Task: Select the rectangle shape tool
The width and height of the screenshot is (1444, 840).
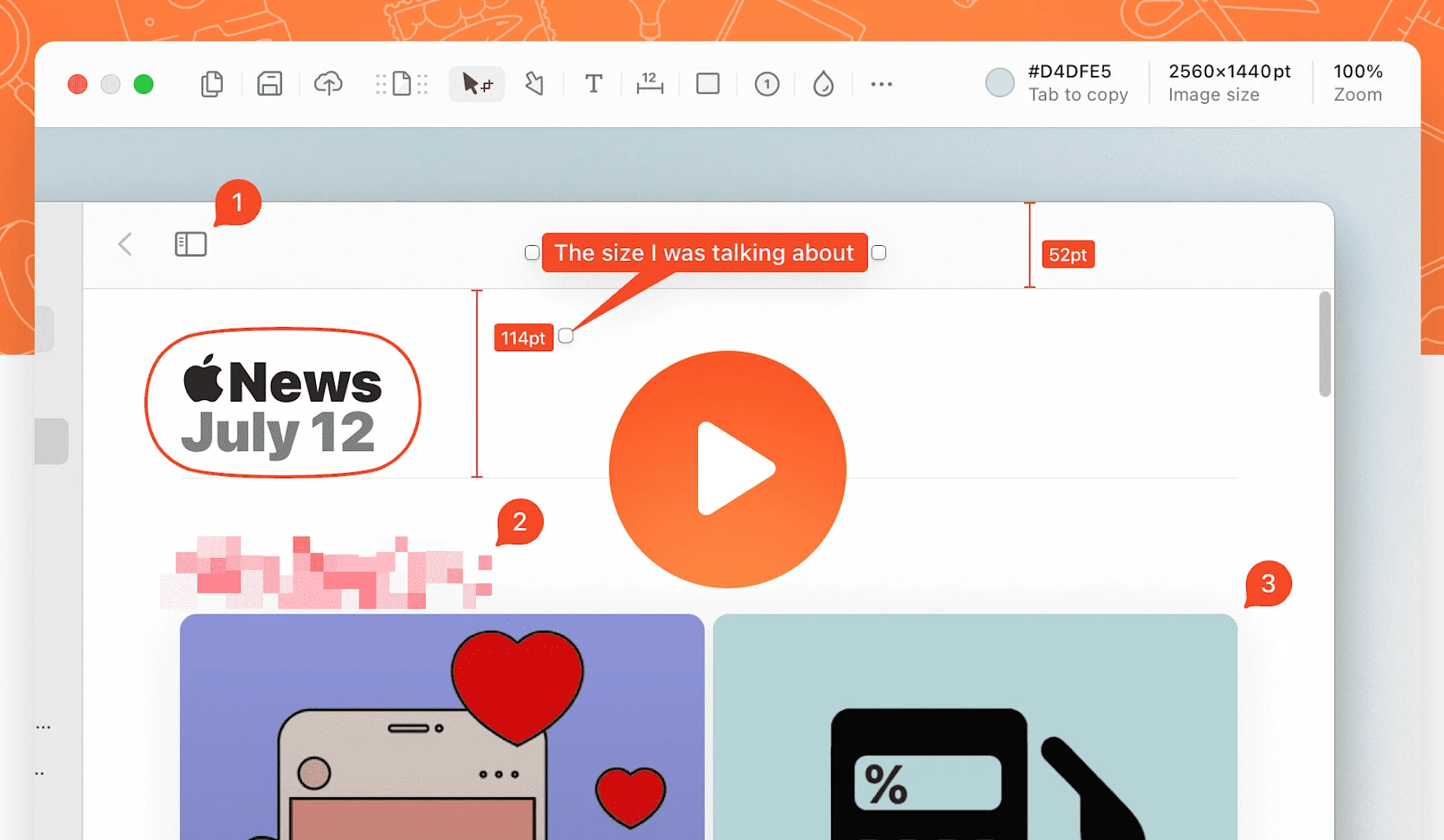Action: [x=708, y=83]
